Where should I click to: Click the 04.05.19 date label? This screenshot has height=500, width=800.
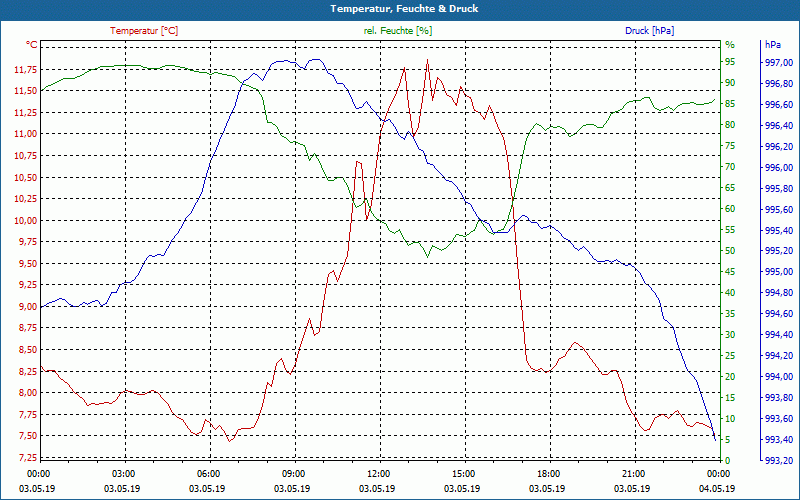717,489
